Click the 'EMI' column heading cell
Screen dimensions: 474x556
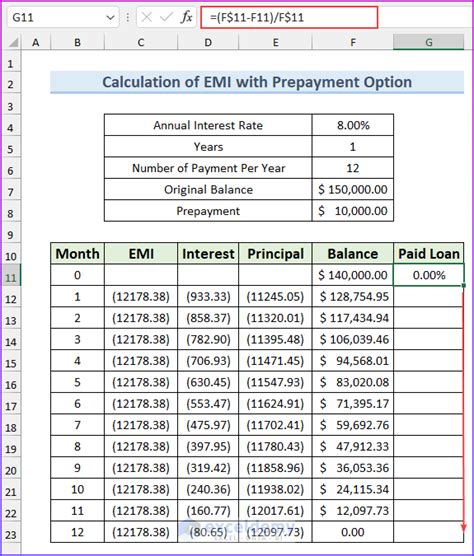click(x=141, y=254)
